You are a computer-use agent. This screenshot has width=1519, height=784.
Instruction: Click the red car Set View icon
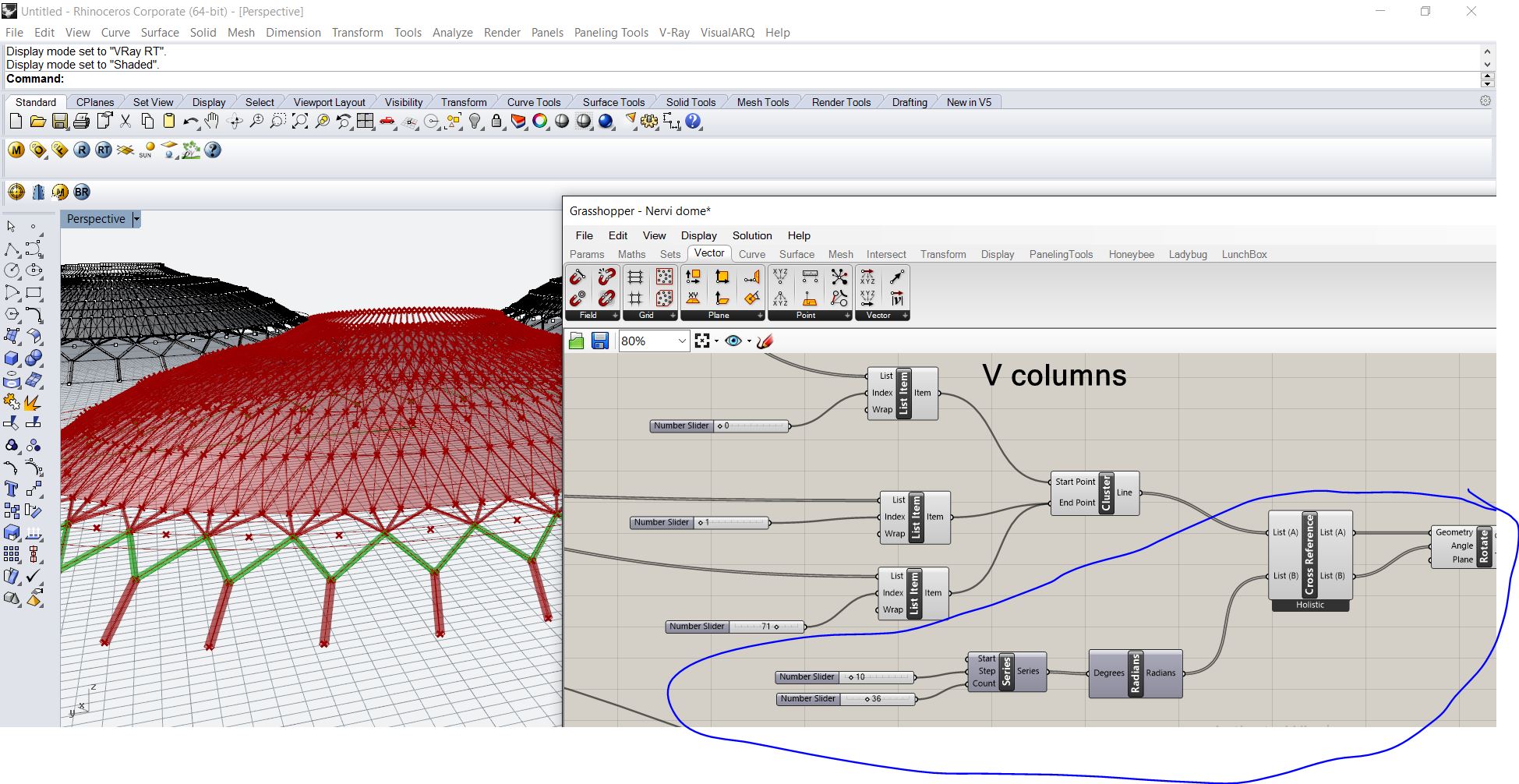coord(387,122)
